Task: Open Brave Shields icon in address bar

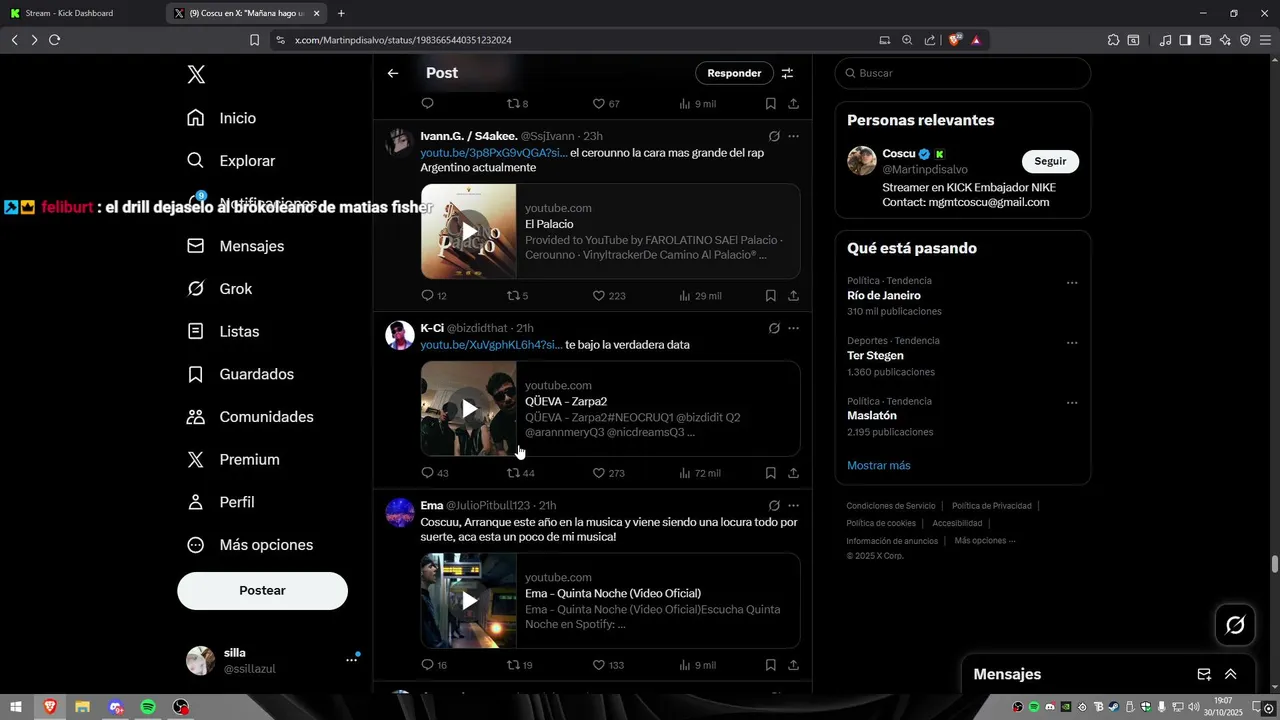Action: click(954, 40)
